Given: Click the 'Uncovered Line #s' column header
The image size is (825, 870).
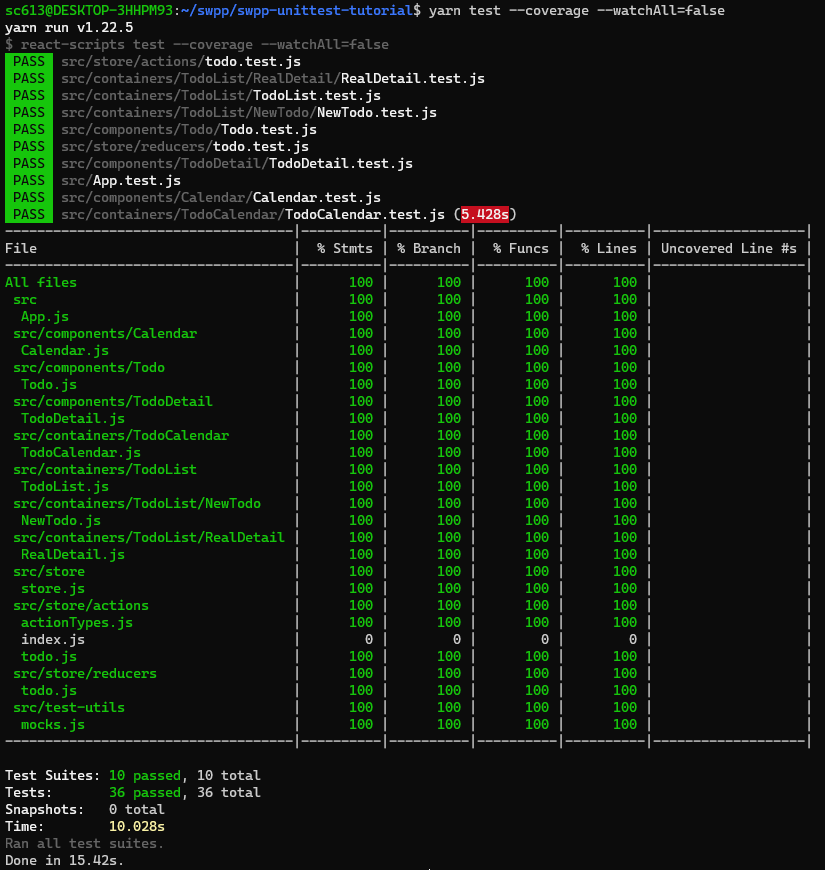Looking at the screenshot, I should click(728, 248).
